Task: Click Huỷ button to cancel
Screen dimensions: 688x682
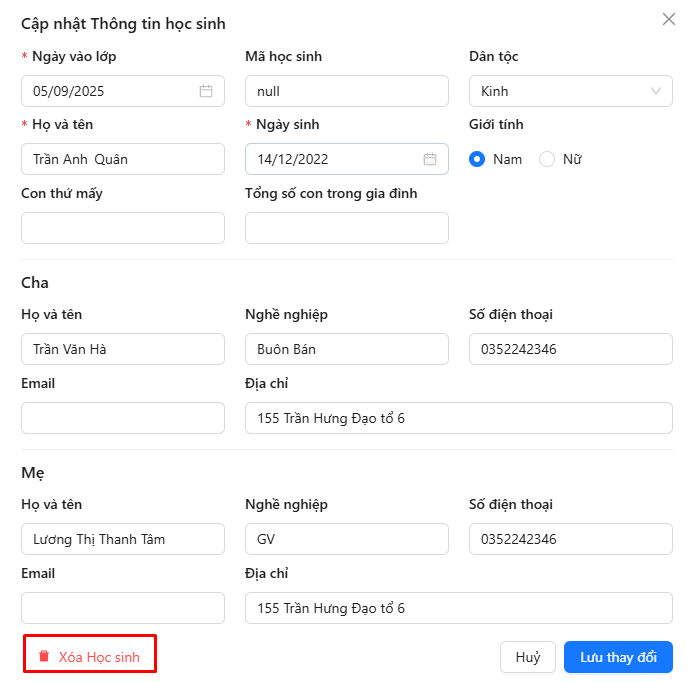Action: [528, 657]
